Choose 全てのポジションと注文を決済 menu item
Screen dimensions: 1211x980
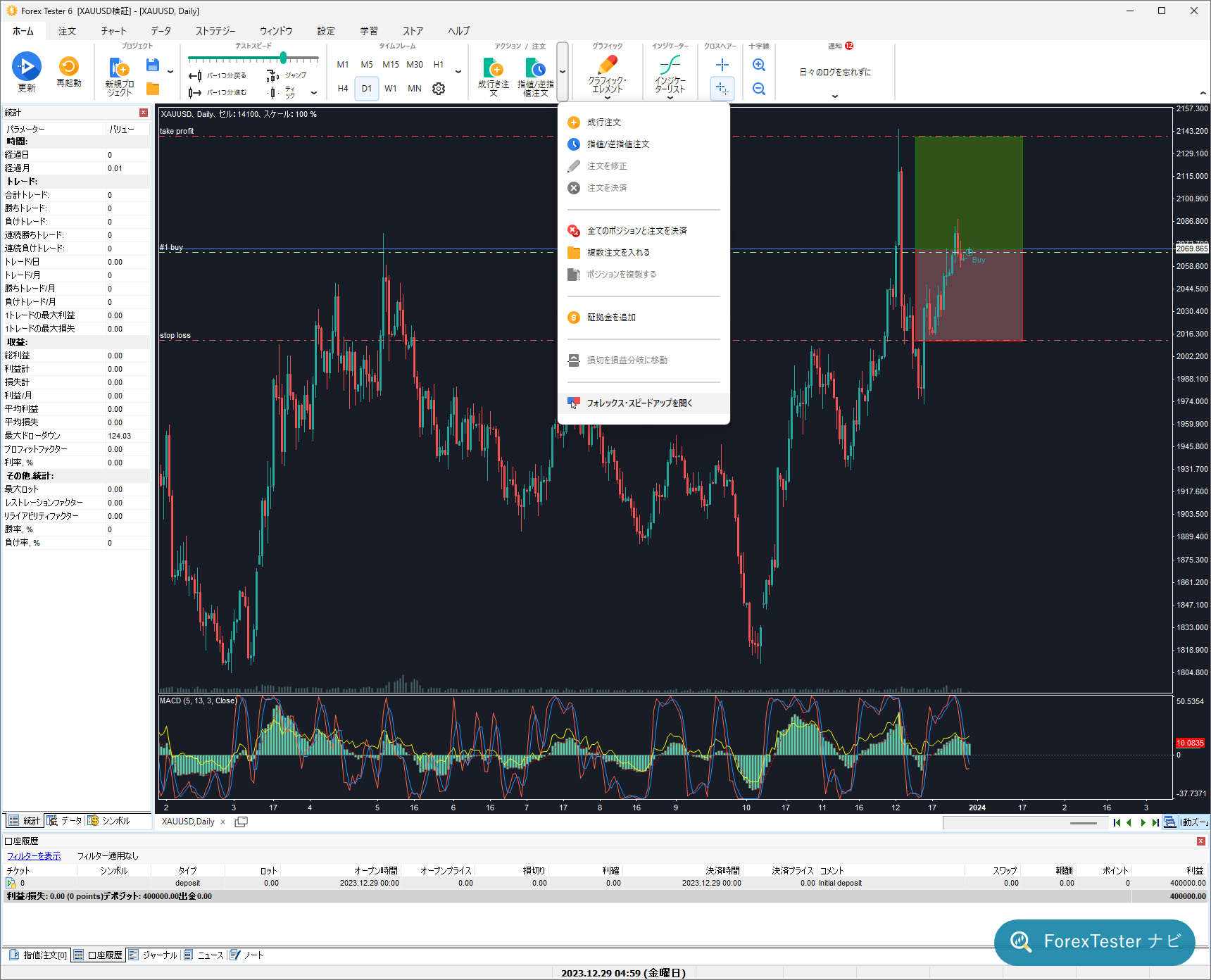[644, 231]
